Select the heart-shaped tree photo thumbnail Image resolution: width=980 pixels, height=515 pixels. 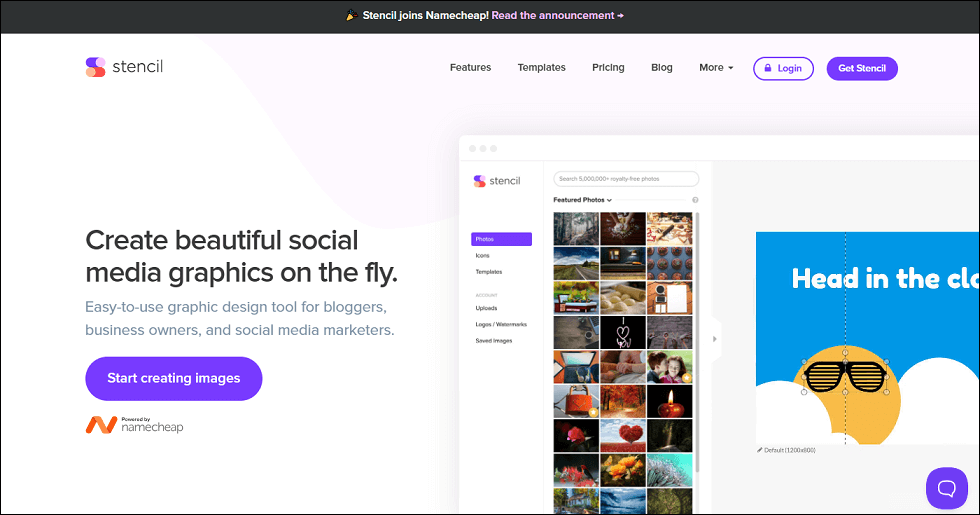(x=623, y=436)
